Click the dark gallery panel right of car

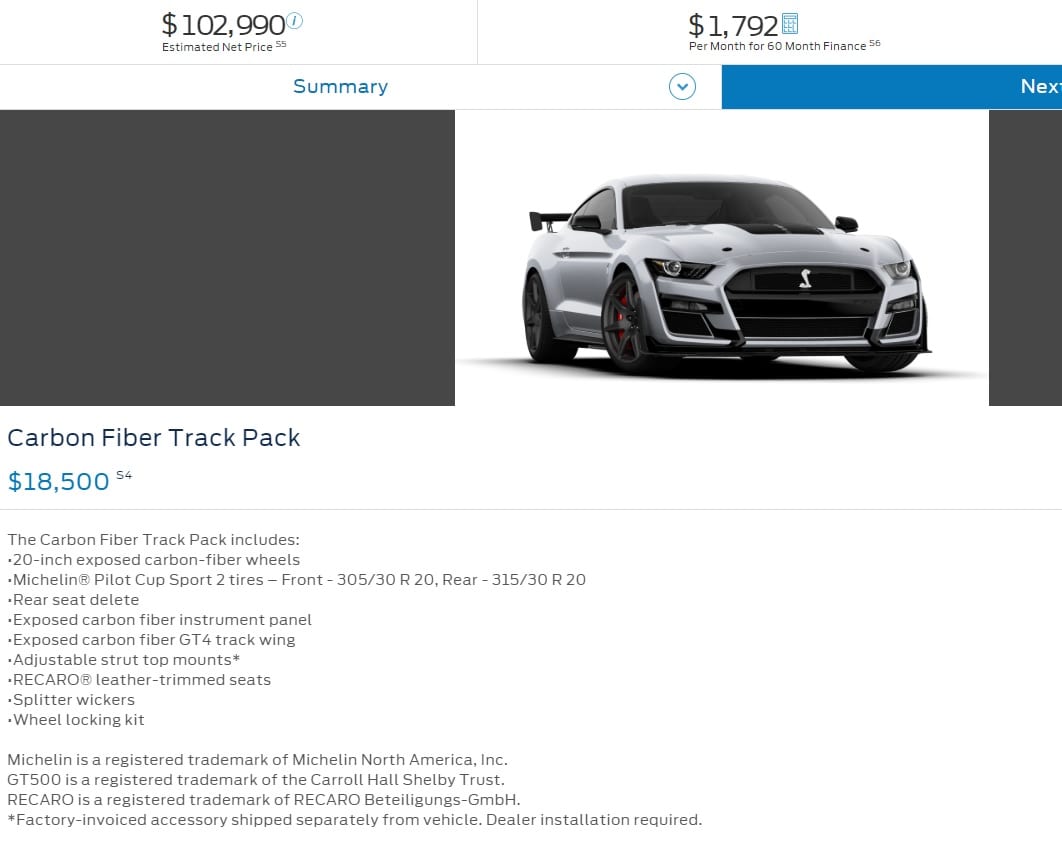1025,258
